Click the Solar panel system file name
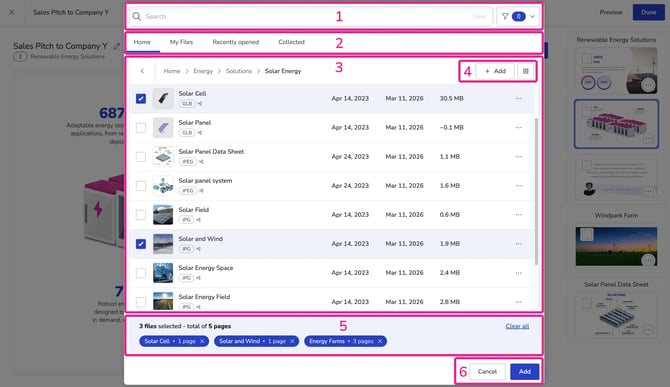 click(206, 181)
